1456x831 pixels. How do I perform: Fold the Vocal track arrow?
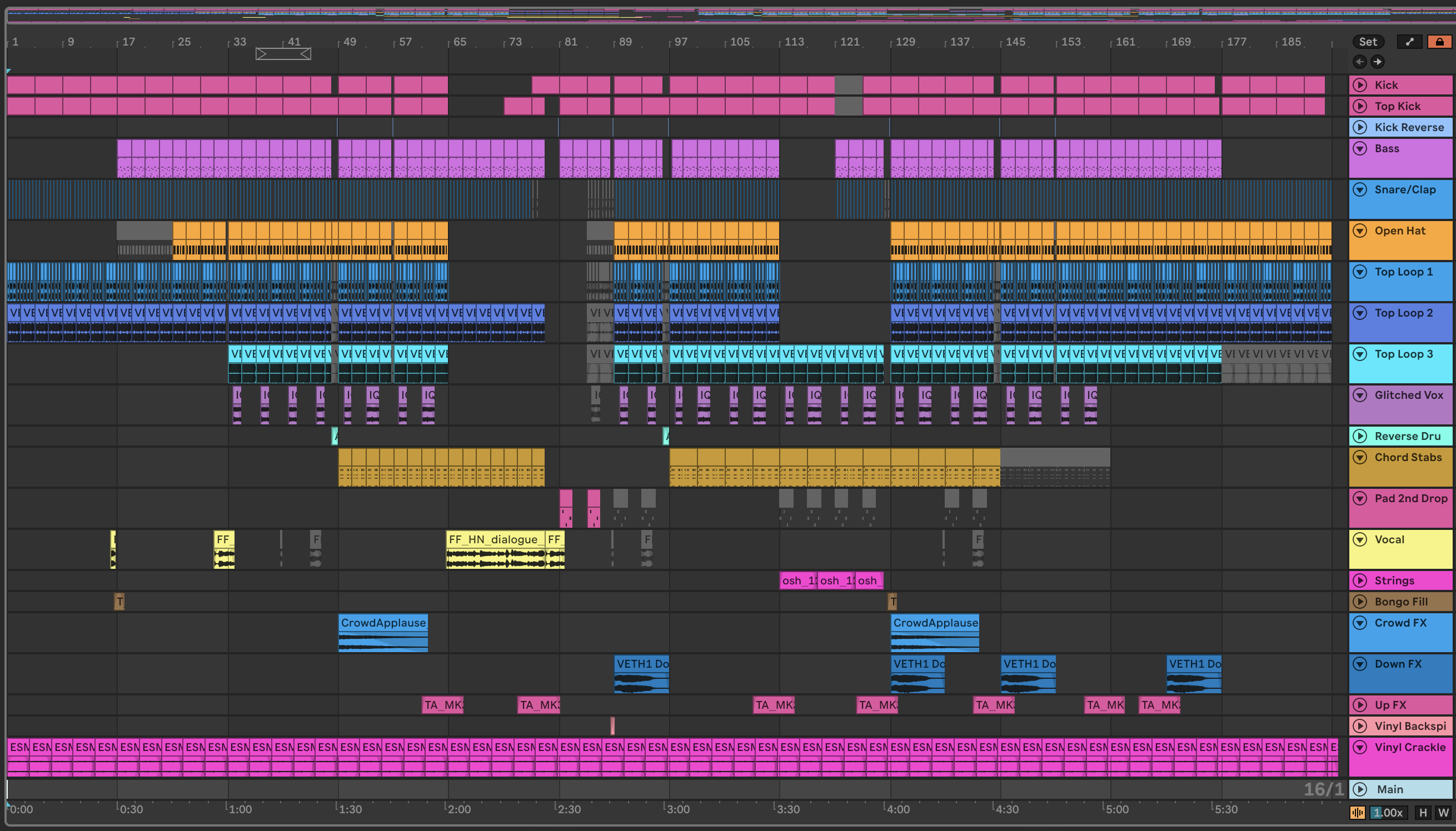click(1360, 539)
